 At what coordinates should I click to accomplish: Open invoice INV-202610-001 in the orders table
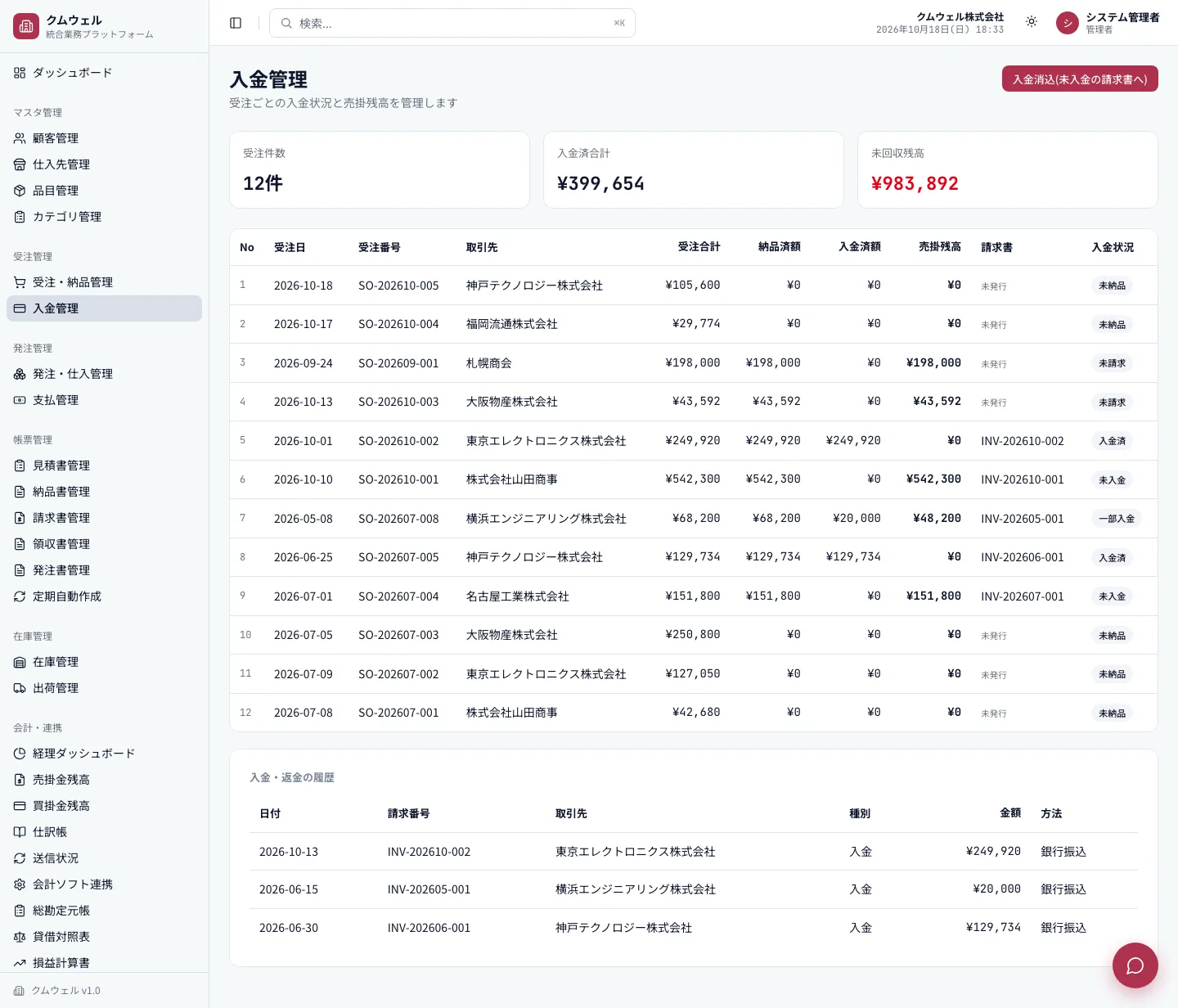[1023, 479]
